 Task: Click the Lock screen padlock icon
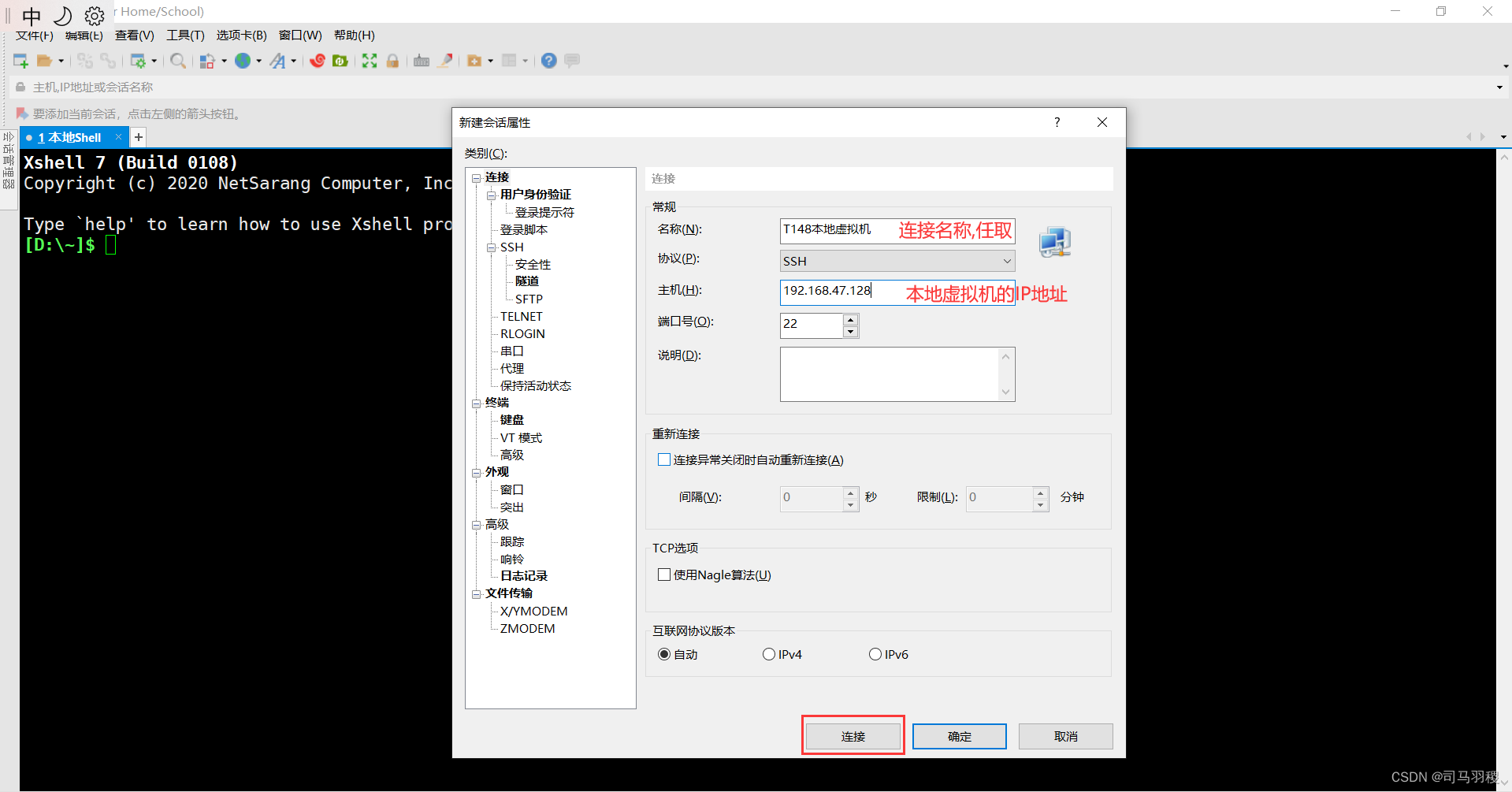coord(392,61)
